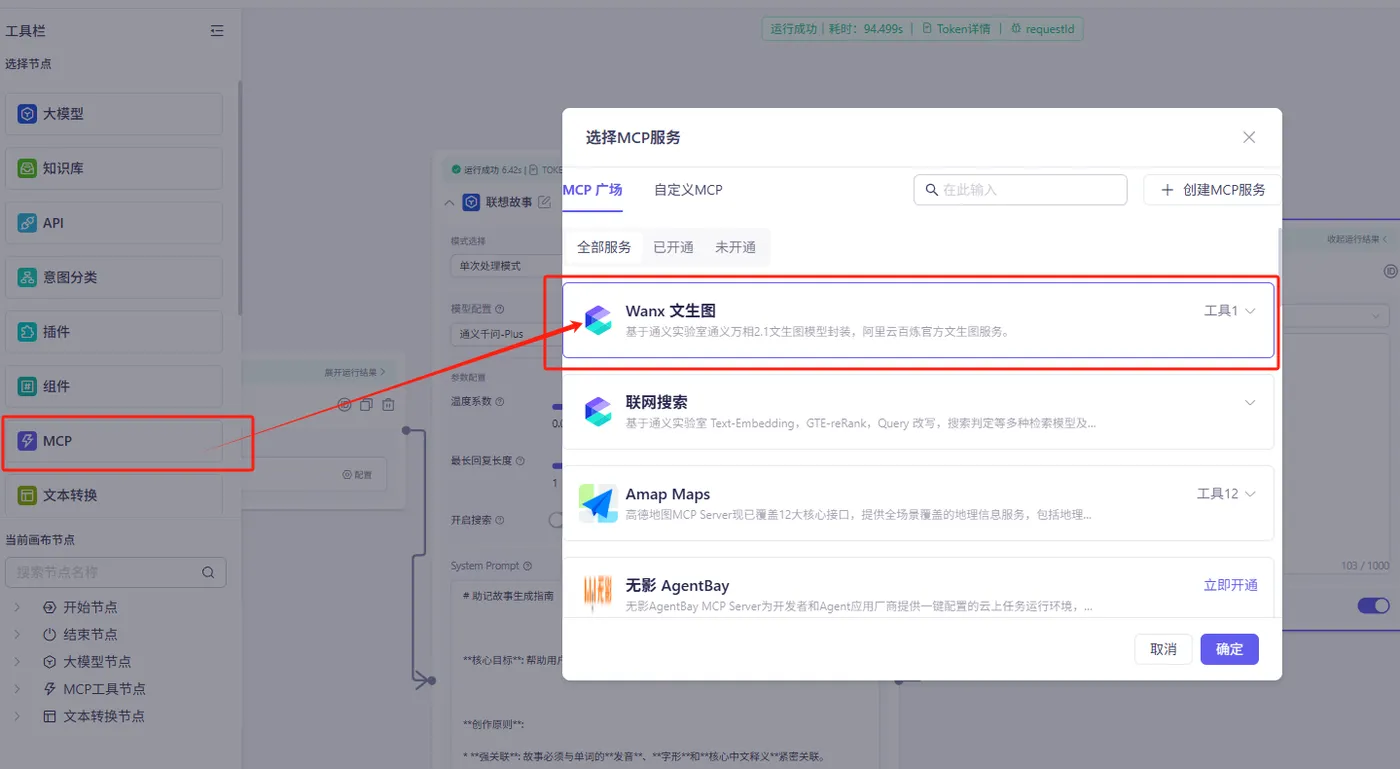Select the 已开通 filter tab

[673, 247]
